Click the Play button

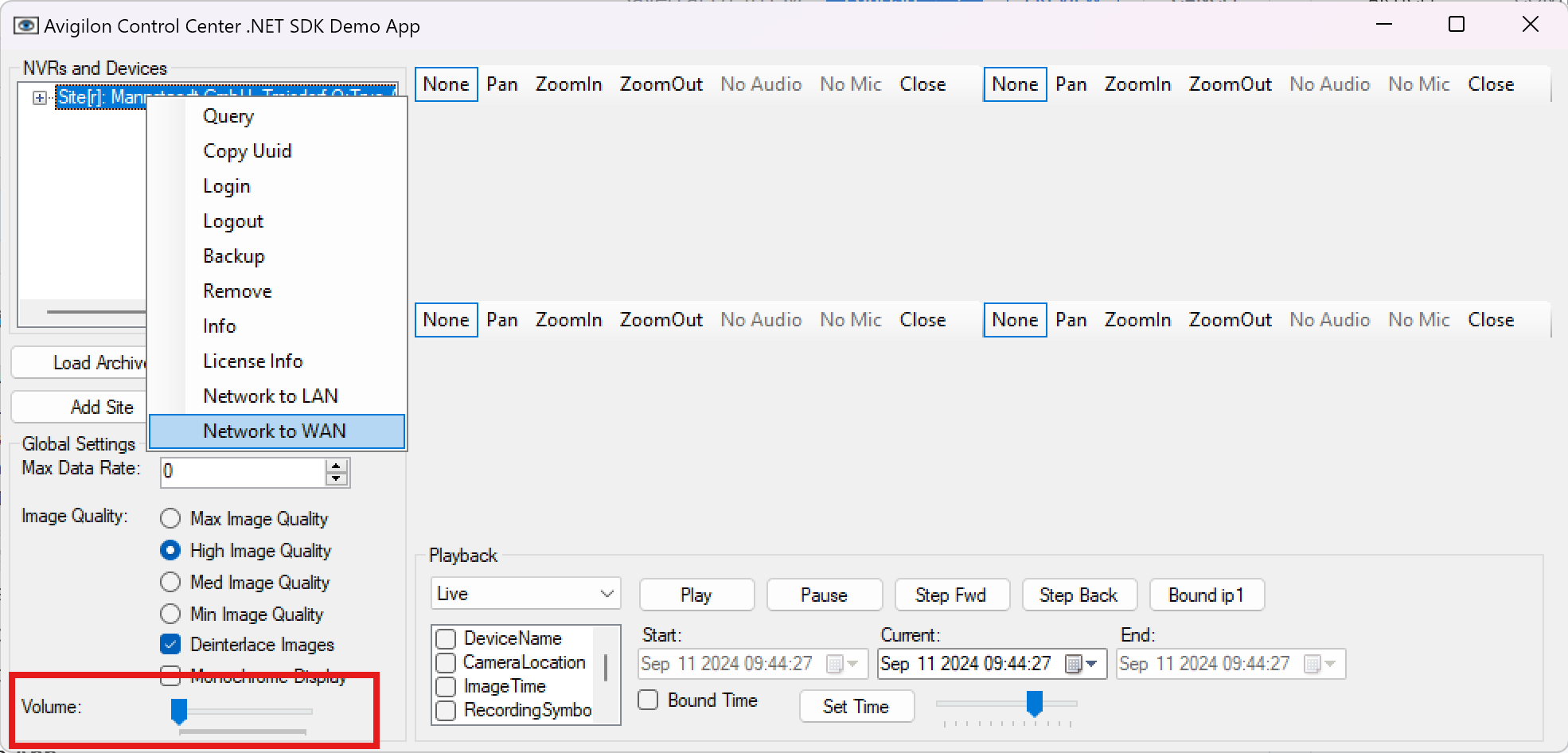pos(696,595)
